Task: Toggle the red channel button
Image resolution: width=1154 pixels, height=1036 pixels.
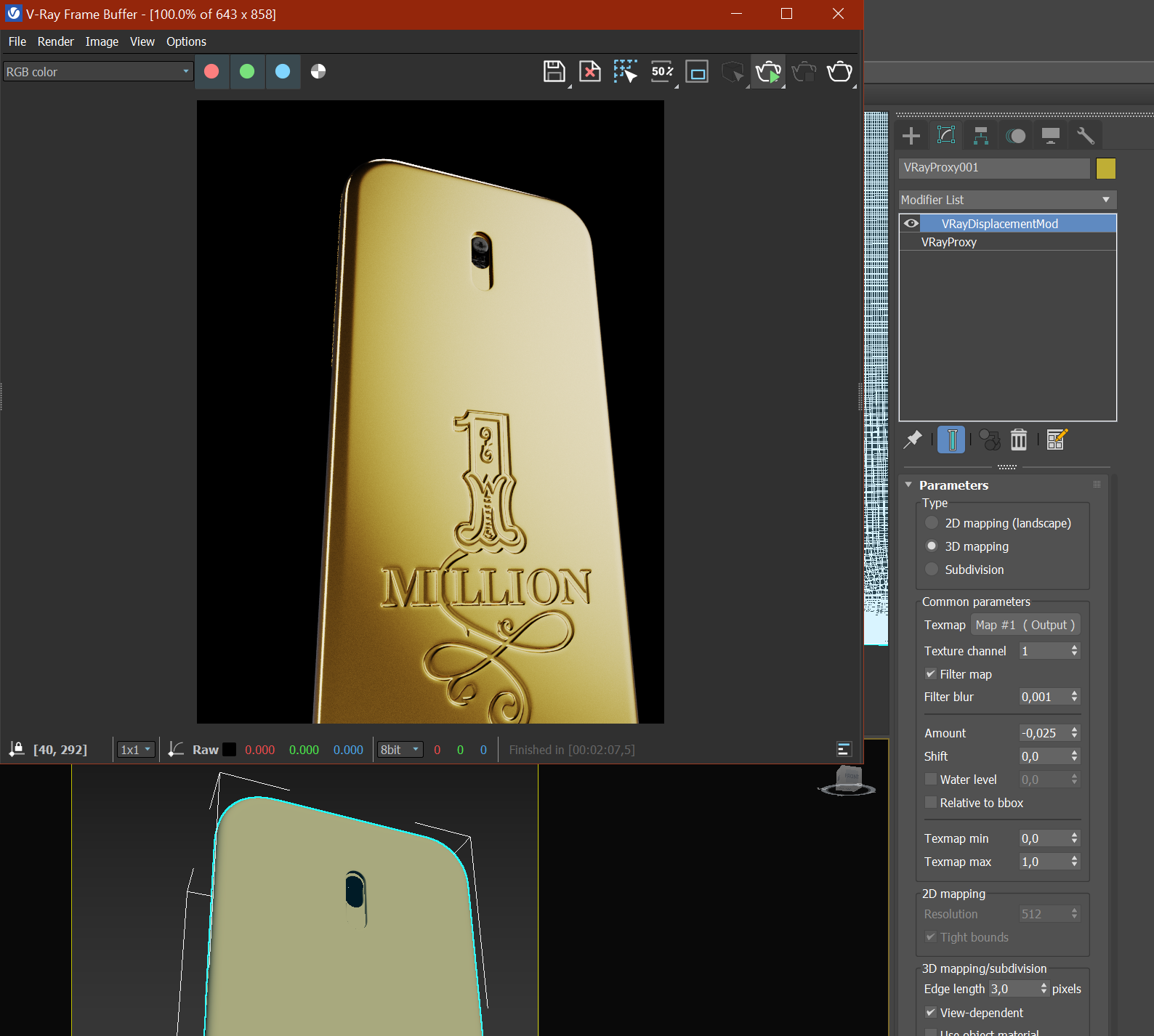Action: 211,71
